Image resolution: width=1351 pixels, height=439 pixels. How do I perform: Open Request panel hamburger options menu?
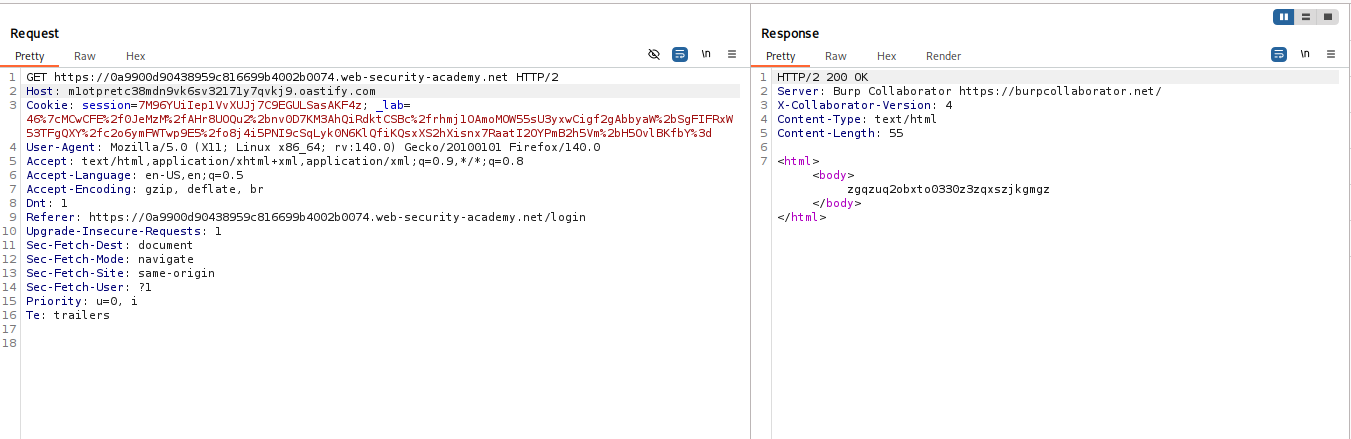tap(732, 54)
